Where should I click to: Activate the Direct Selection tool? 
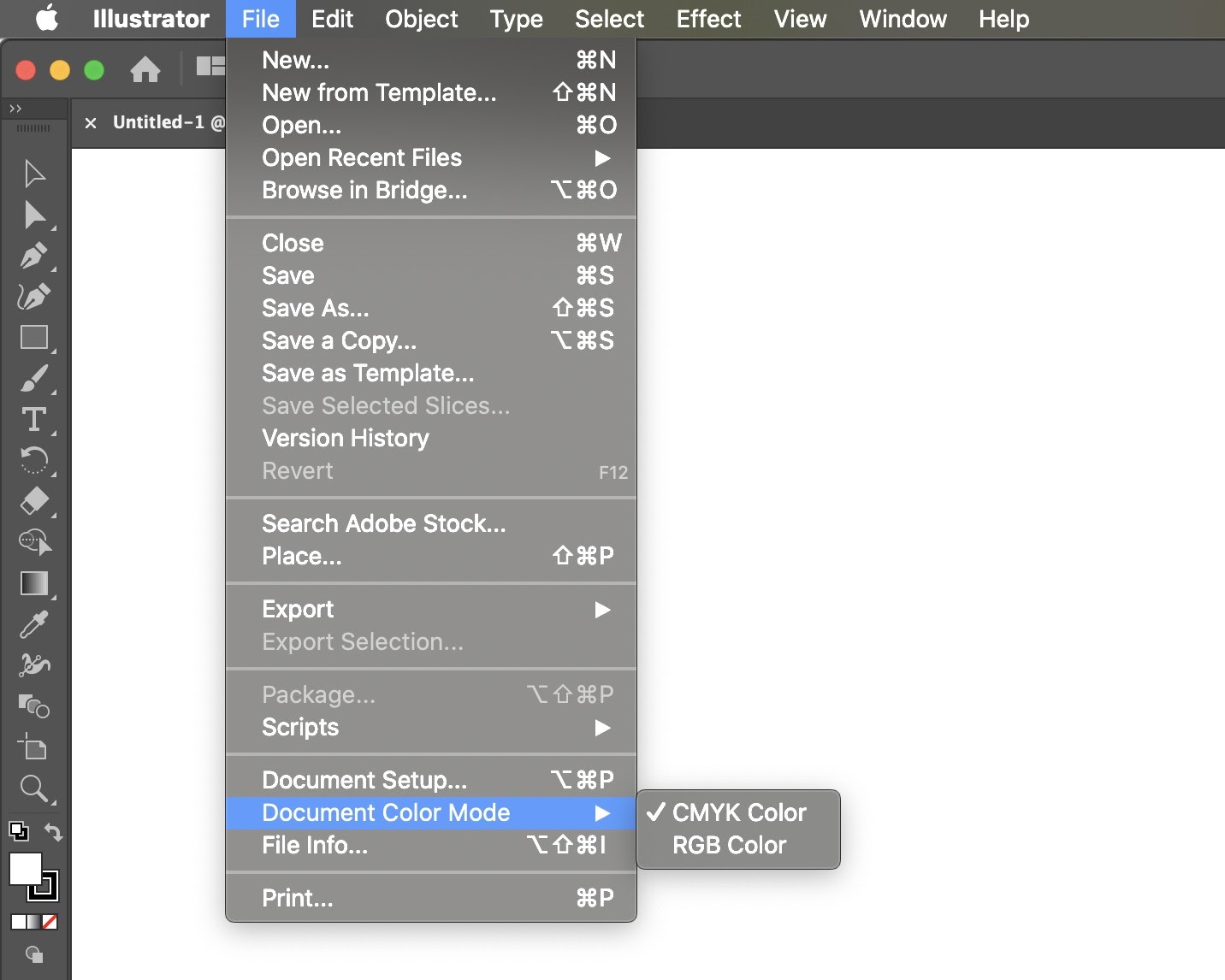coord(34,215)
